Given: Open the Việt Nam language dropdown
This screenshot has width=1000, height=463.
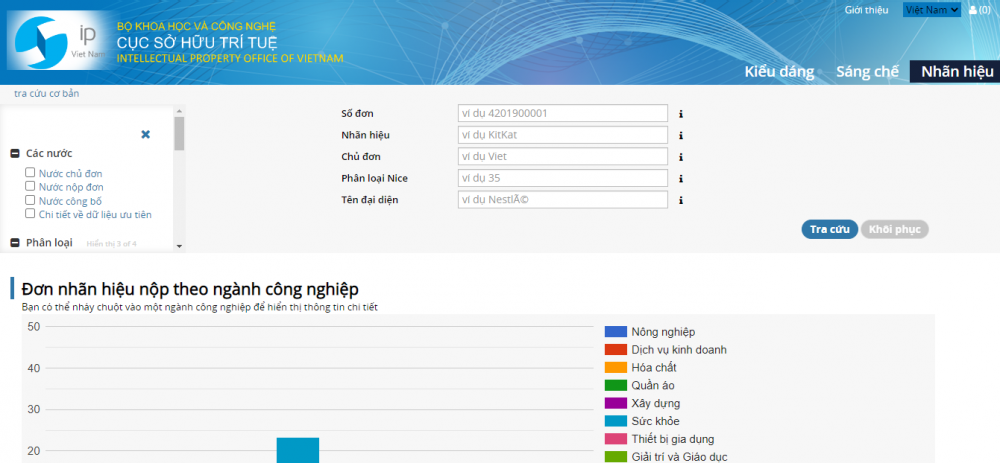Looking at the screenshot, I should coord(931,10).
